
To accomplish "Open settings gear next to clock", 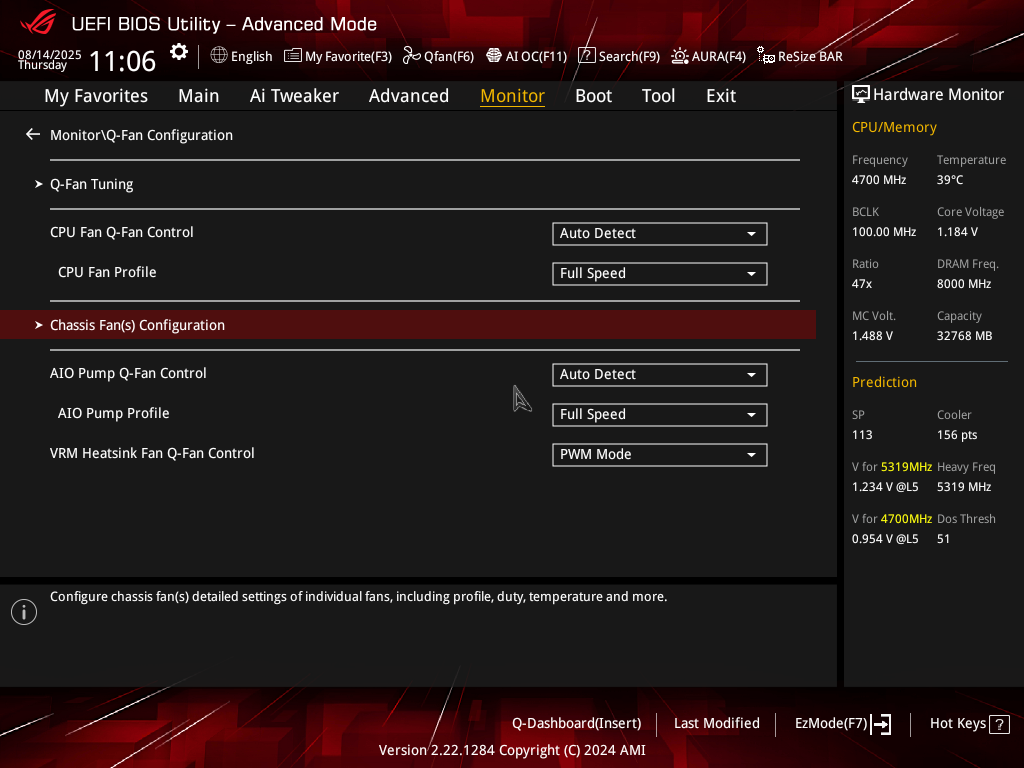I will pos(178,52).
